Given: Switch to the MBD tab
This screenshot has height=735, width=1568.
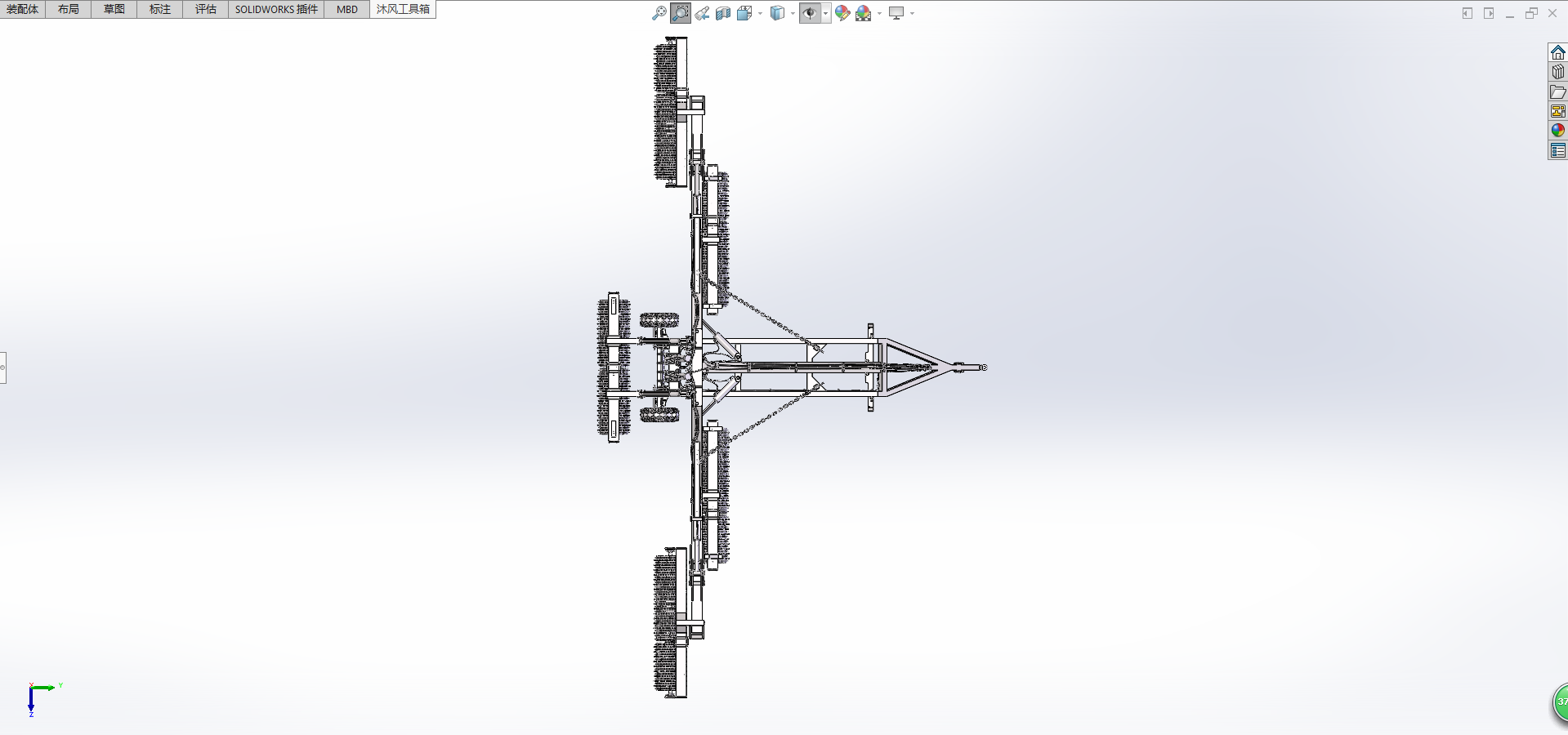Looking at the screenshot, I should pos(347,9).
